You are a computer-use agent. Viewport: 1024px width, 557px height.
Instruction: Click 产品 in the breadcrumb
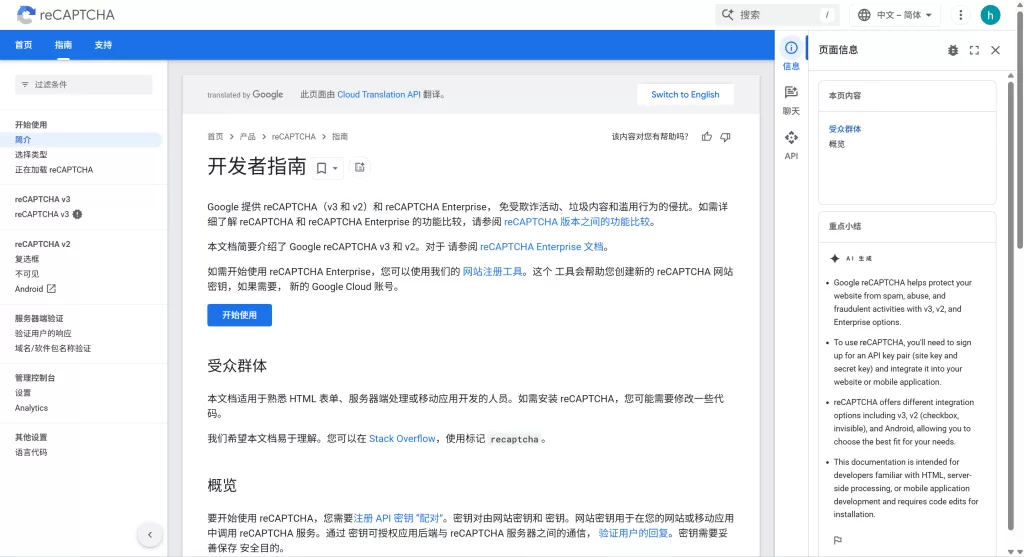click(x=248, y=136)
